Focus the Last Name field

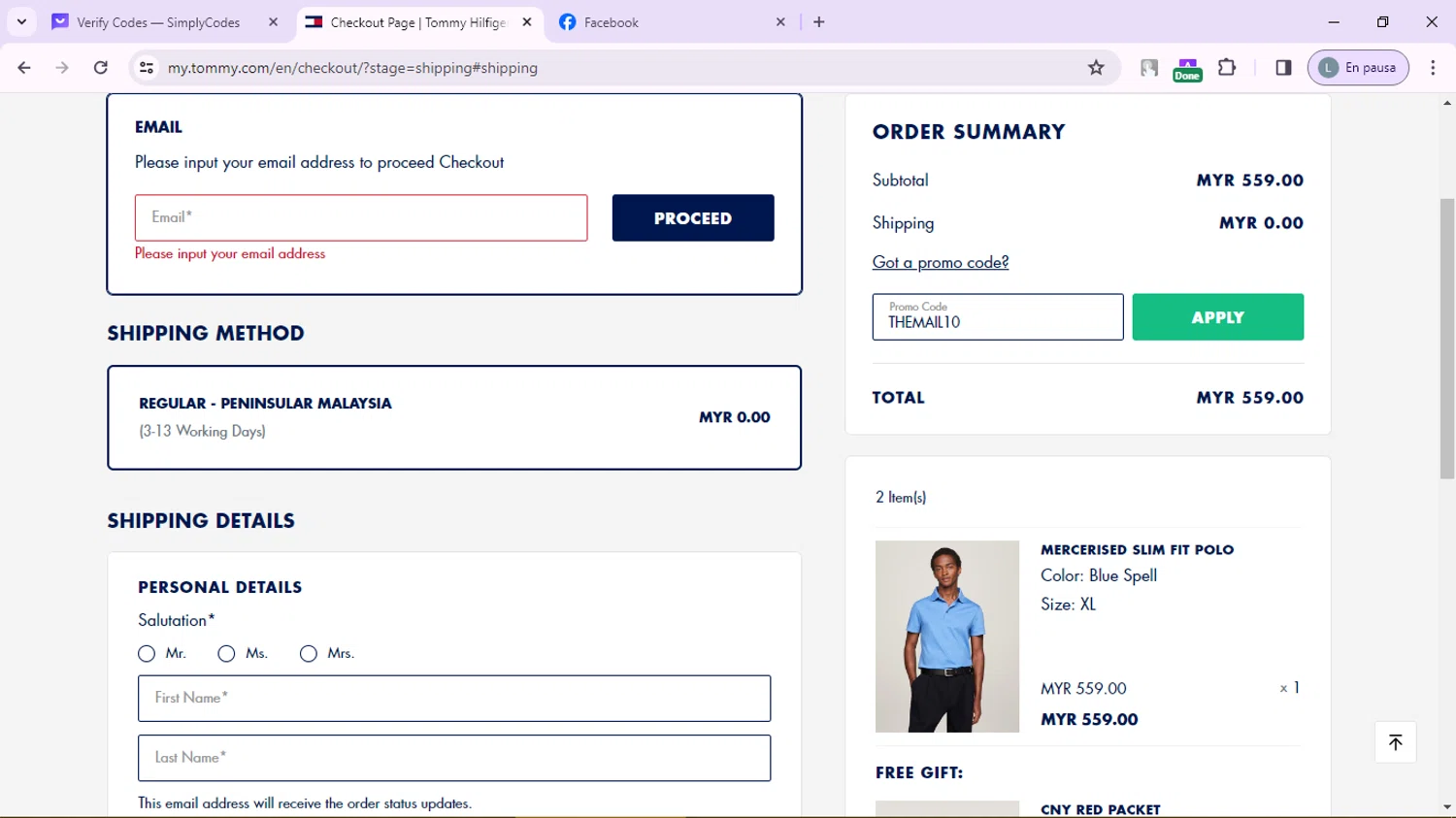[454, 758]
